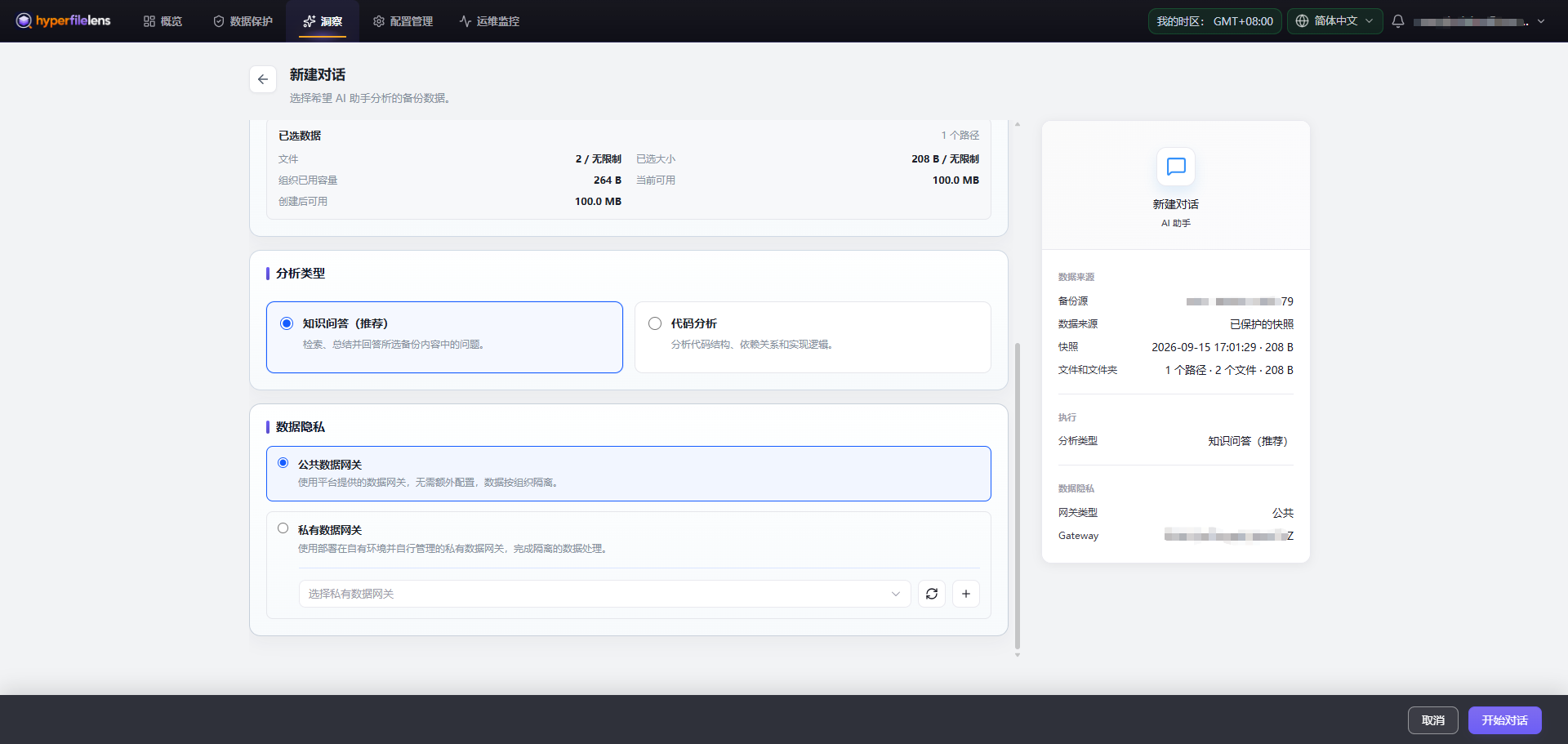Click the 分析类型 section heading
Viewport: 1568px width, 744px height.
point(301,274)
